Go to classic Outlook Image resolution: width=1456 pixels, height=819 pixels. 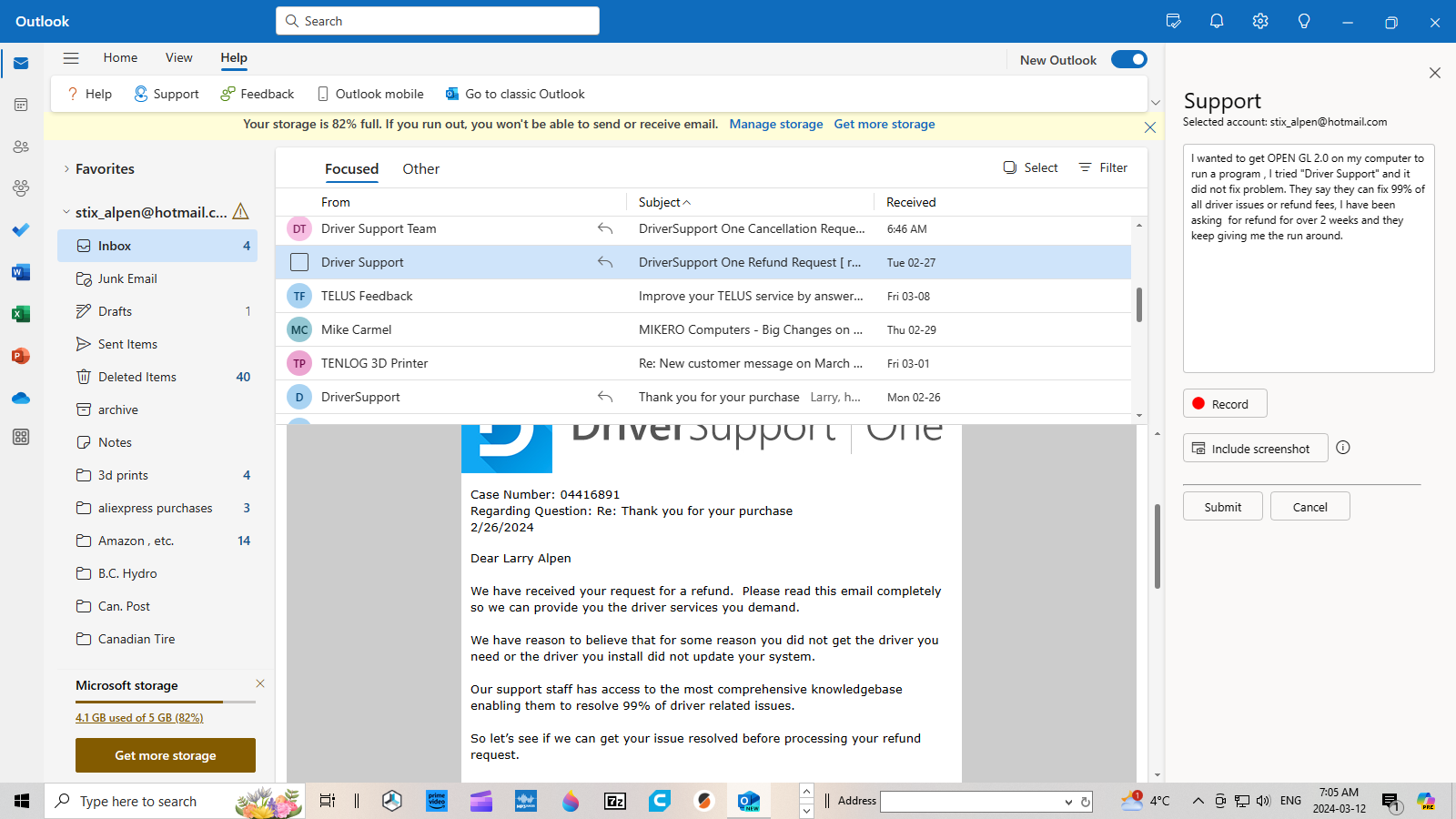pyautogui.click(x=515, y=94)
